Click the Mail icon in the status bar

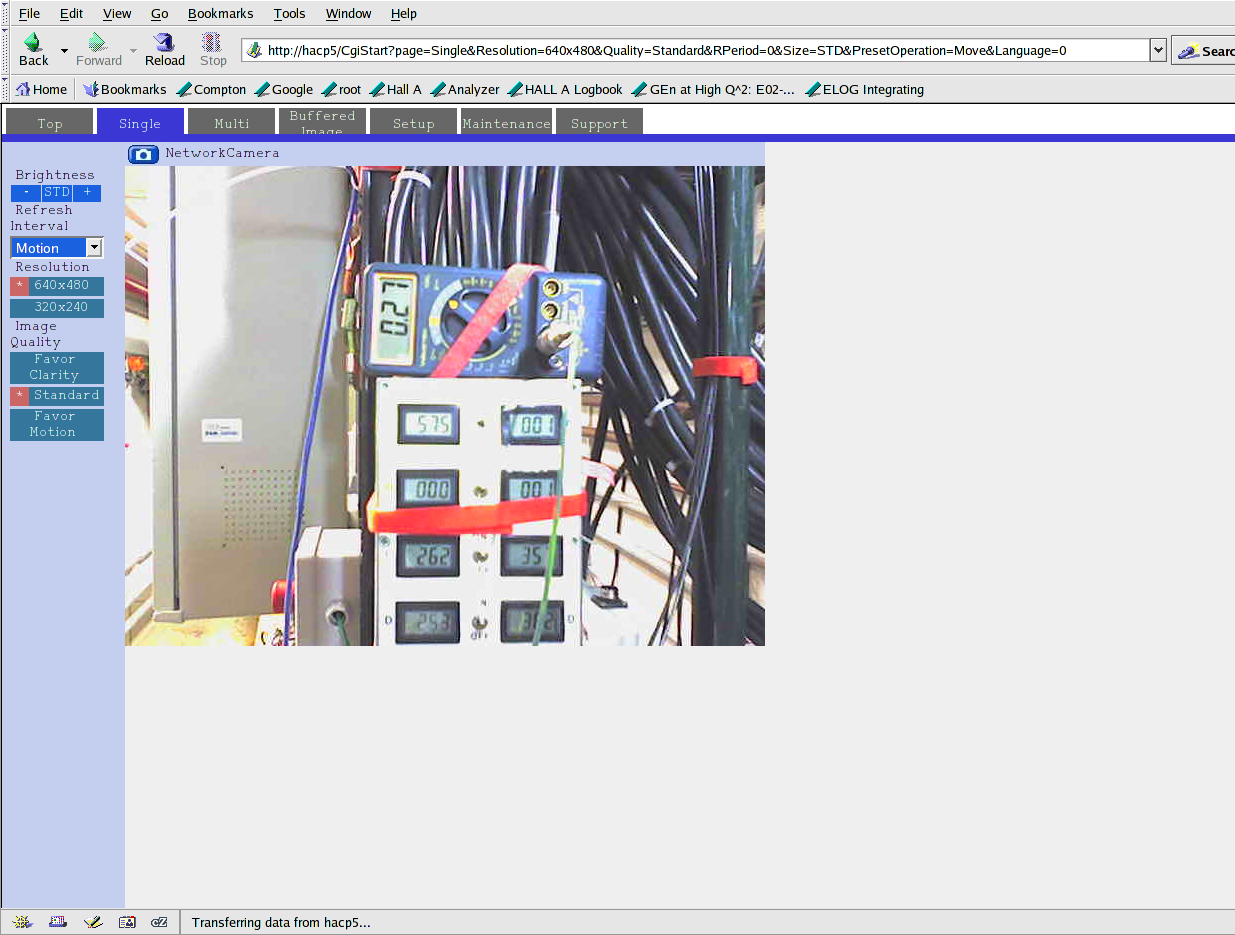coord(58,922)
